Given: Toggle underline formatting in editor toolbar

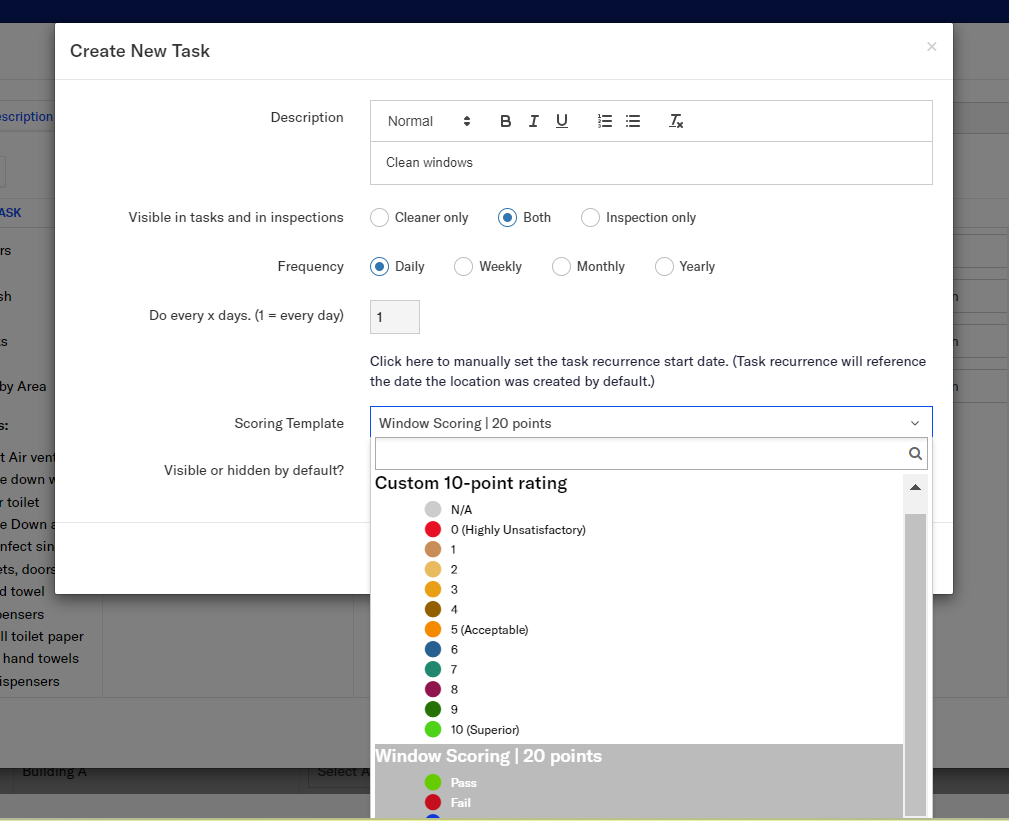Looking at the screenshot, I should tap(562, 121).
